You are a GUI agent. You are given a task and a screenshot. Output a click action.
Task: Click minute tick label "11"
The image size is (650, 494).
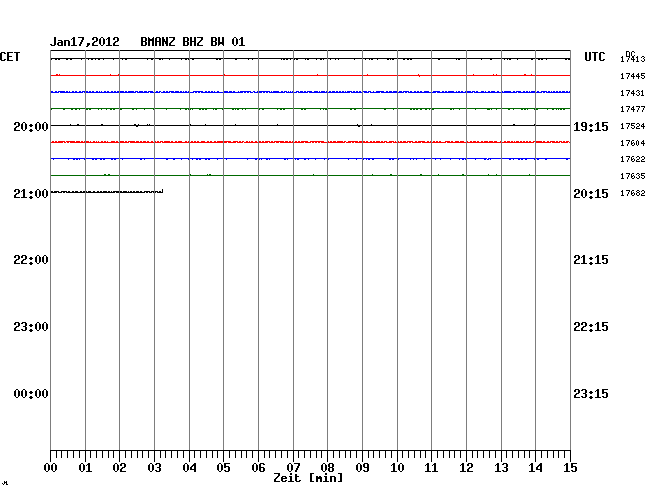click(x=431, y=468)
